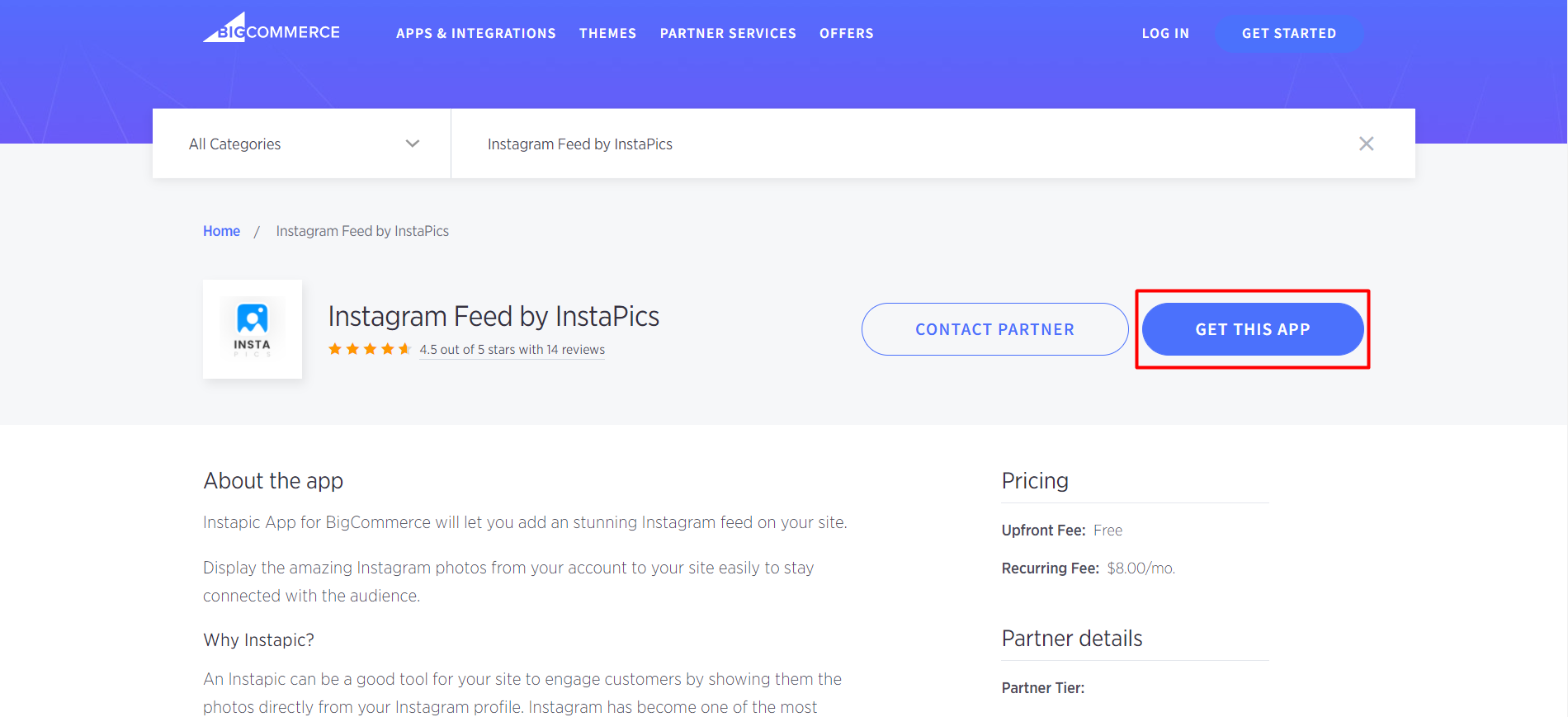This screenshot has width=1568, height=717.
Task: Go to the Themes menu item
Action: click(608, 33)
